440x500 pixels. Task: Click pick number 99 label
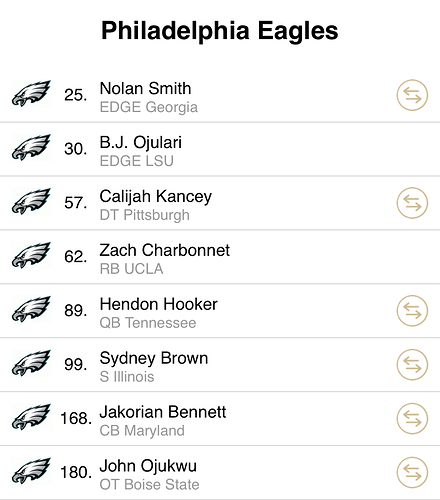[76, 364]
